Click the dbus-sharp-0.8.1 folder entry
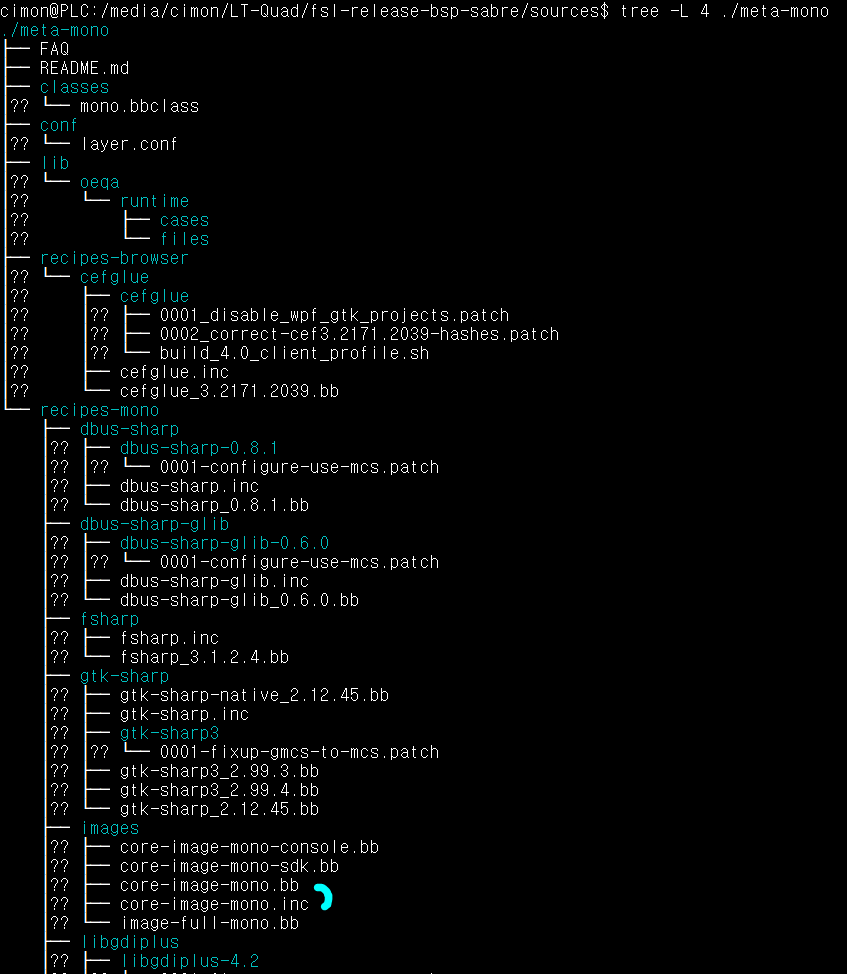The width and height of the screenshot is (847, 974). pos(199,448)
